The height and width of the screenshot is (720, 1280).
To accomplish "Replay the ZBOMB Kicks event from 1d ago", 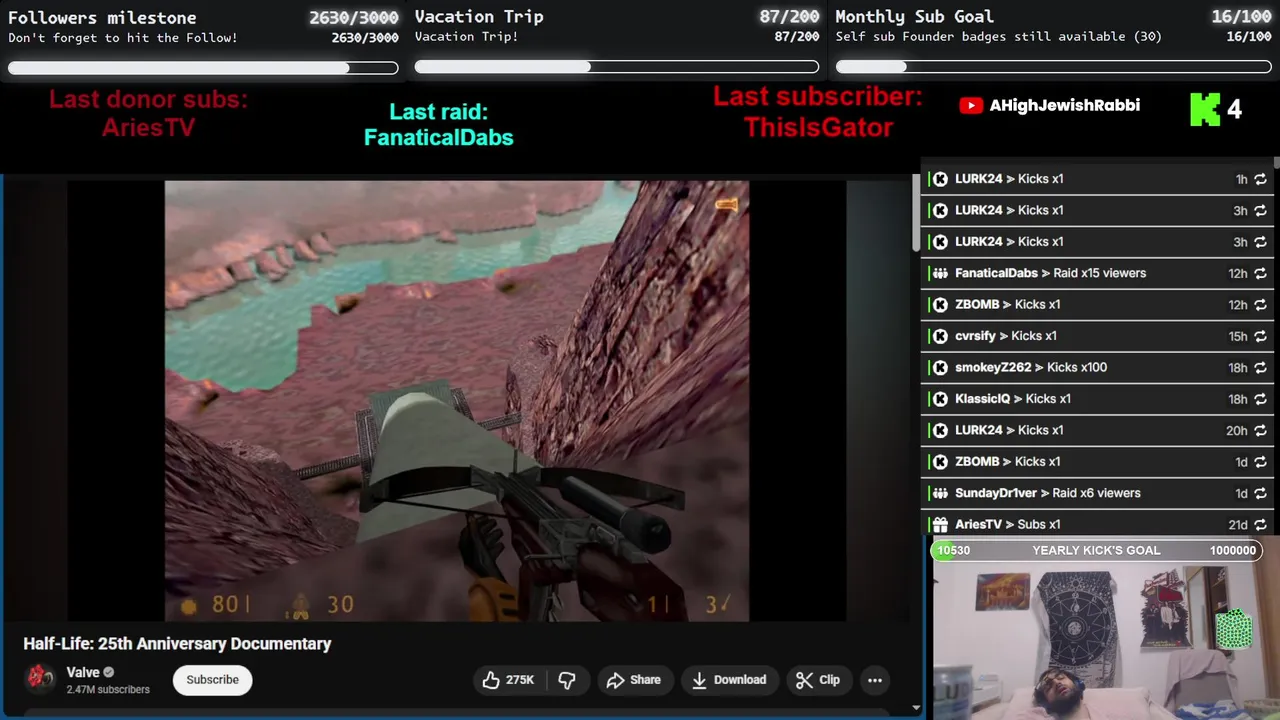I will [1260, 462].
